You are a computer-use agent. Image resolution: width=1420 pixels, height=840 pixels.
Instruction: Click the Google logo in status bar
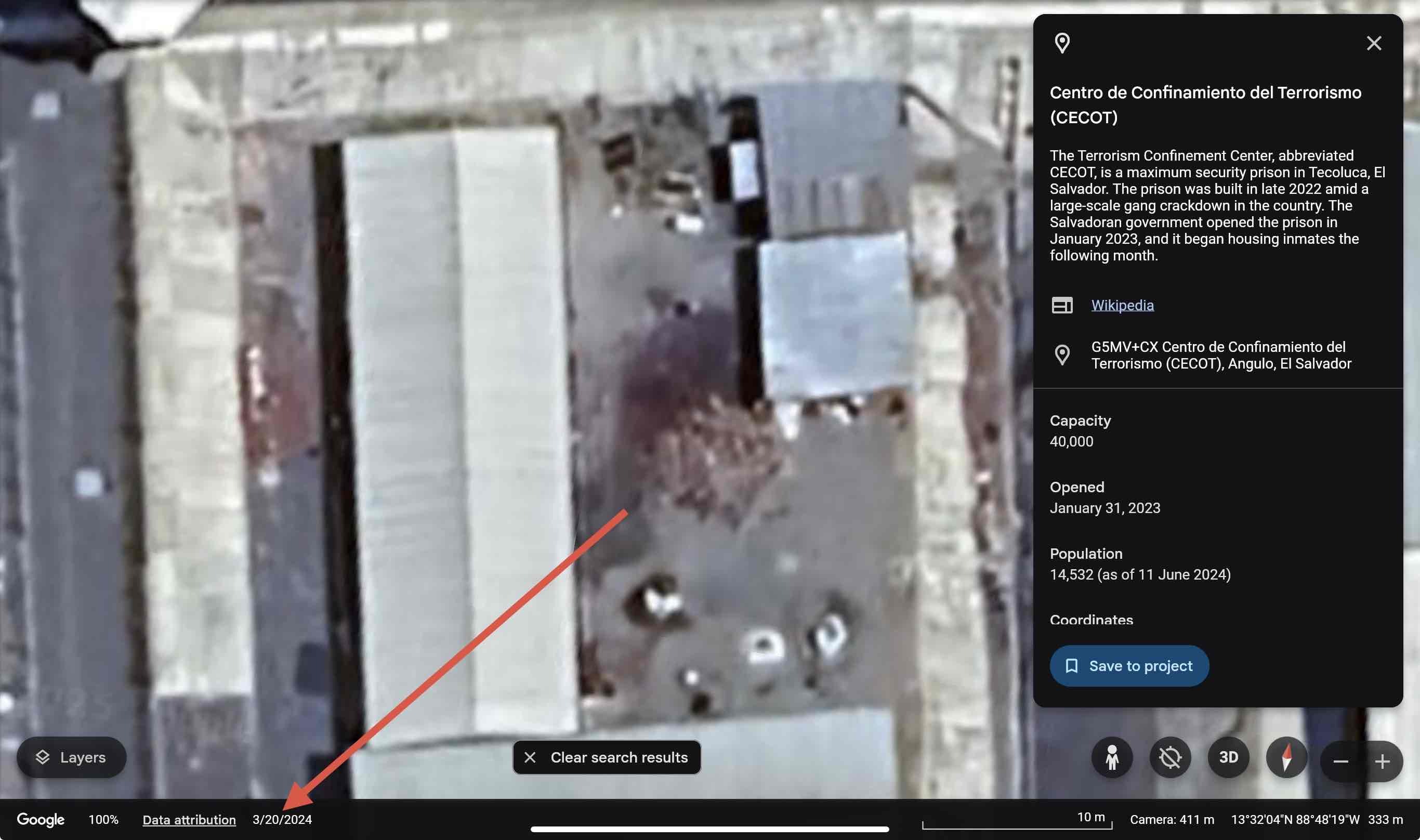[x=40, y=820]
